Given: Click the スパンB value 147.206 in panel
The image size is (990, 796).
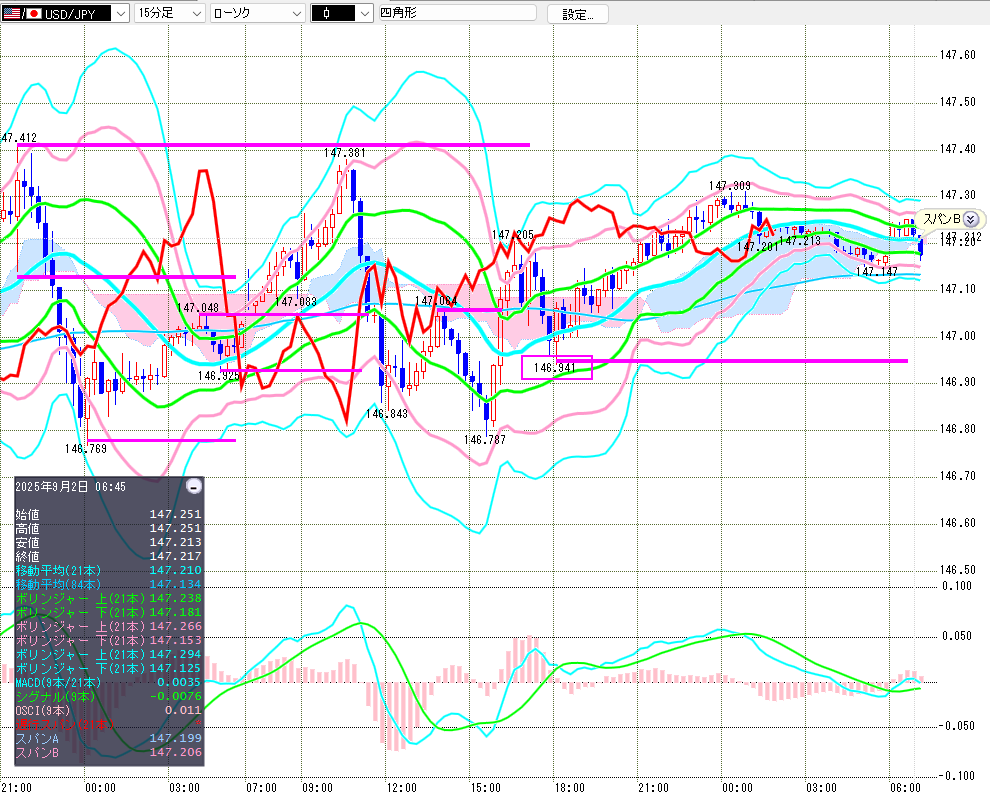Looking at the screenshot, I should 175,752.
